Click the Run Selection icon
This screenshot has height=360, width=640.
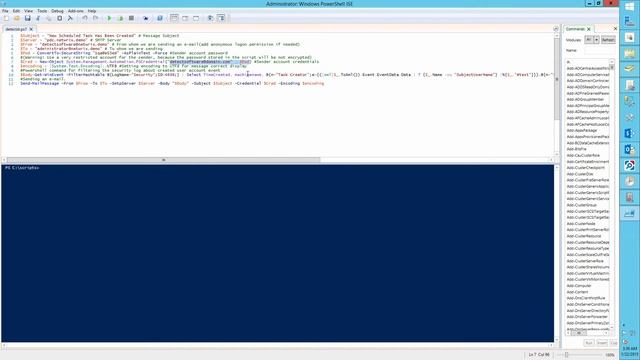[x=120, y=18]
